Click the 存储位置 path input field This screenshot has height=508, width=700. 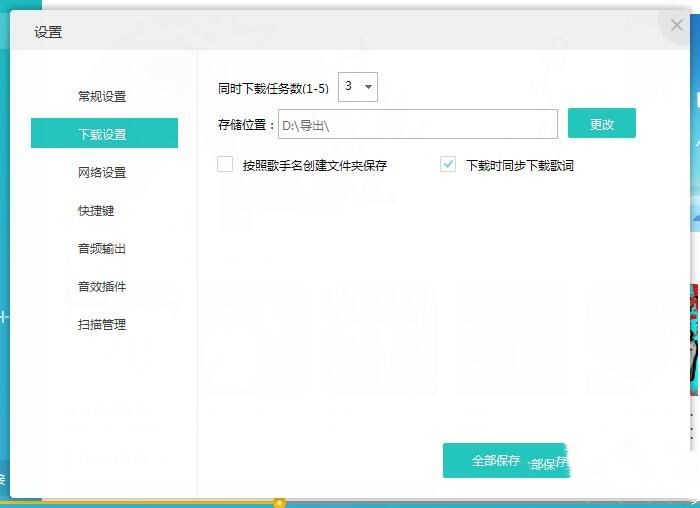418,124
